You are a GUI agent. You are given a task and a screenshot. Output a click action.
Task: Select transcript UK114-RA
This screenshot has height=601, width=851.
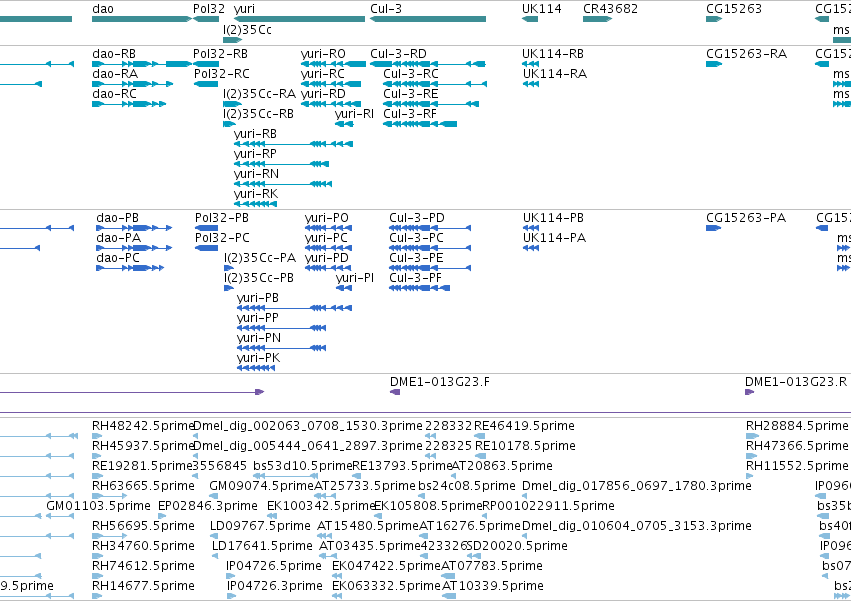coord(555,74)
